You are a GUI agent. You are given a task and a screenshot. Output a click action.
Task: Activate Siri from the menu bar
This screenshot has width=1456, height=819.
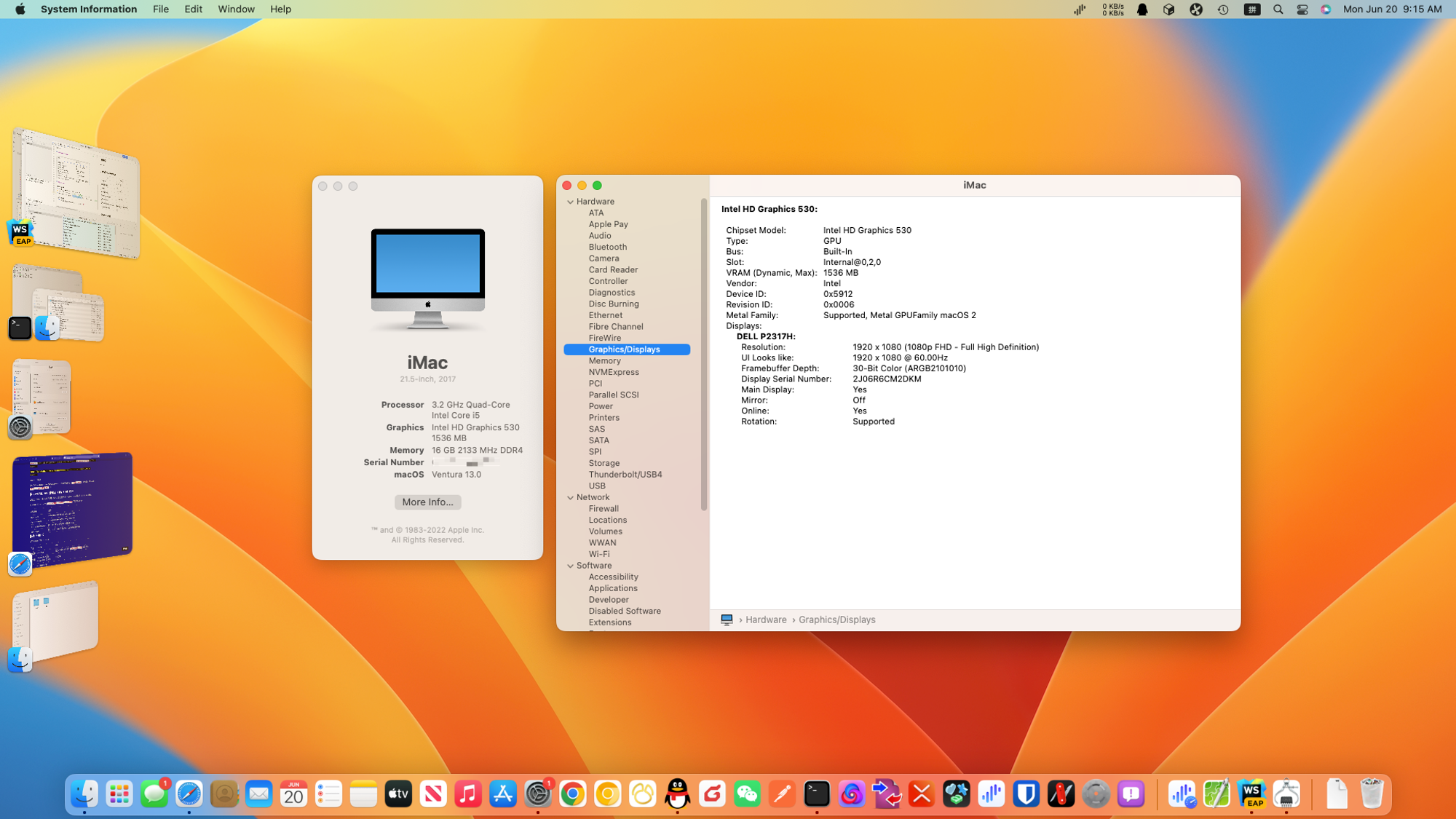[x=1326, y=9]
